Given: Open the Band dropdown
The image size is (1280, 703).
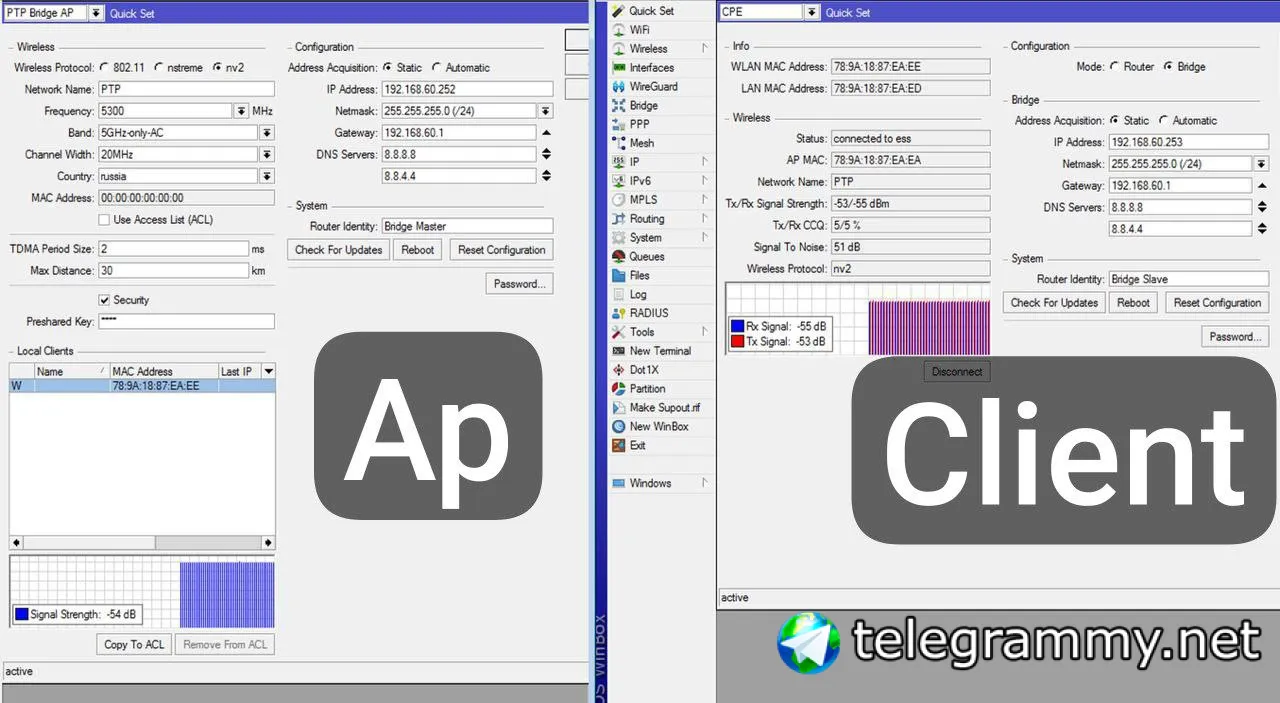Looking at the screenshot, I should pos(267,133).
